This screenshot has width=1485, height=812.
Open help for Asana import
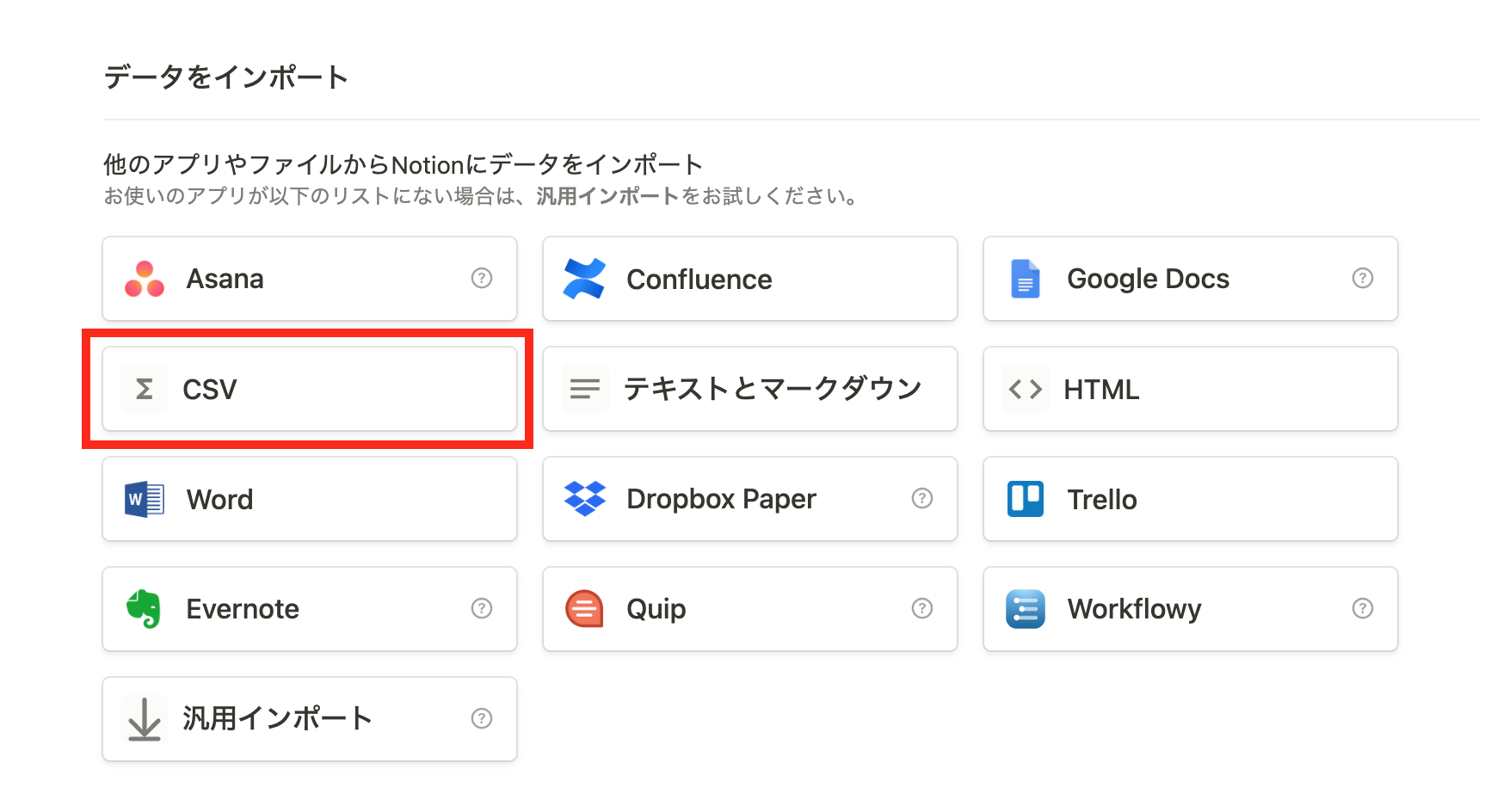(x=482, y=278)
